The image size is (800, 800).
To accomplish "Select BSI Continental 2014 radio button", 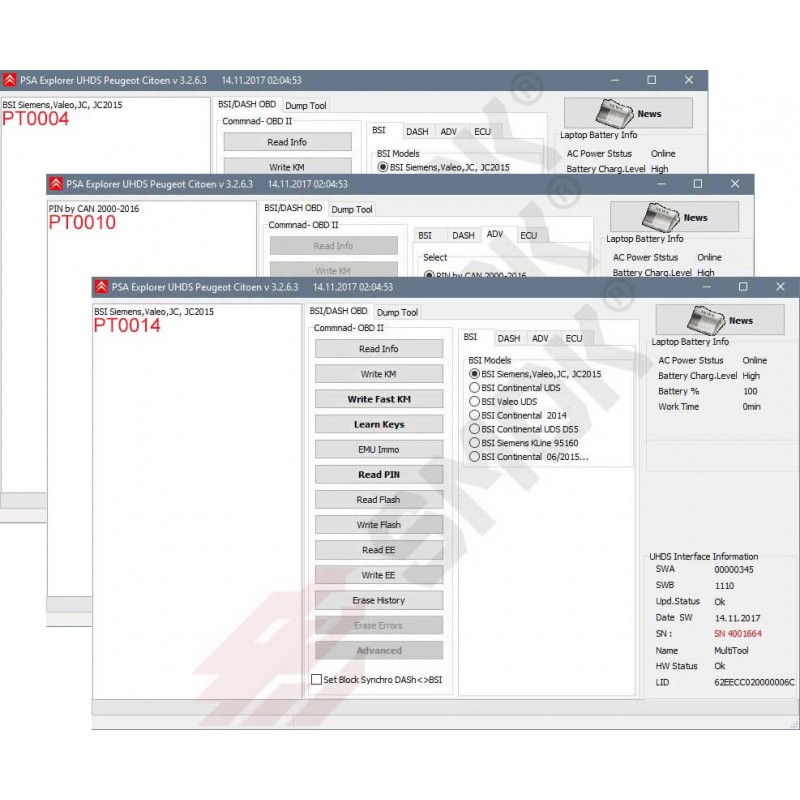I will pos(474,415).
